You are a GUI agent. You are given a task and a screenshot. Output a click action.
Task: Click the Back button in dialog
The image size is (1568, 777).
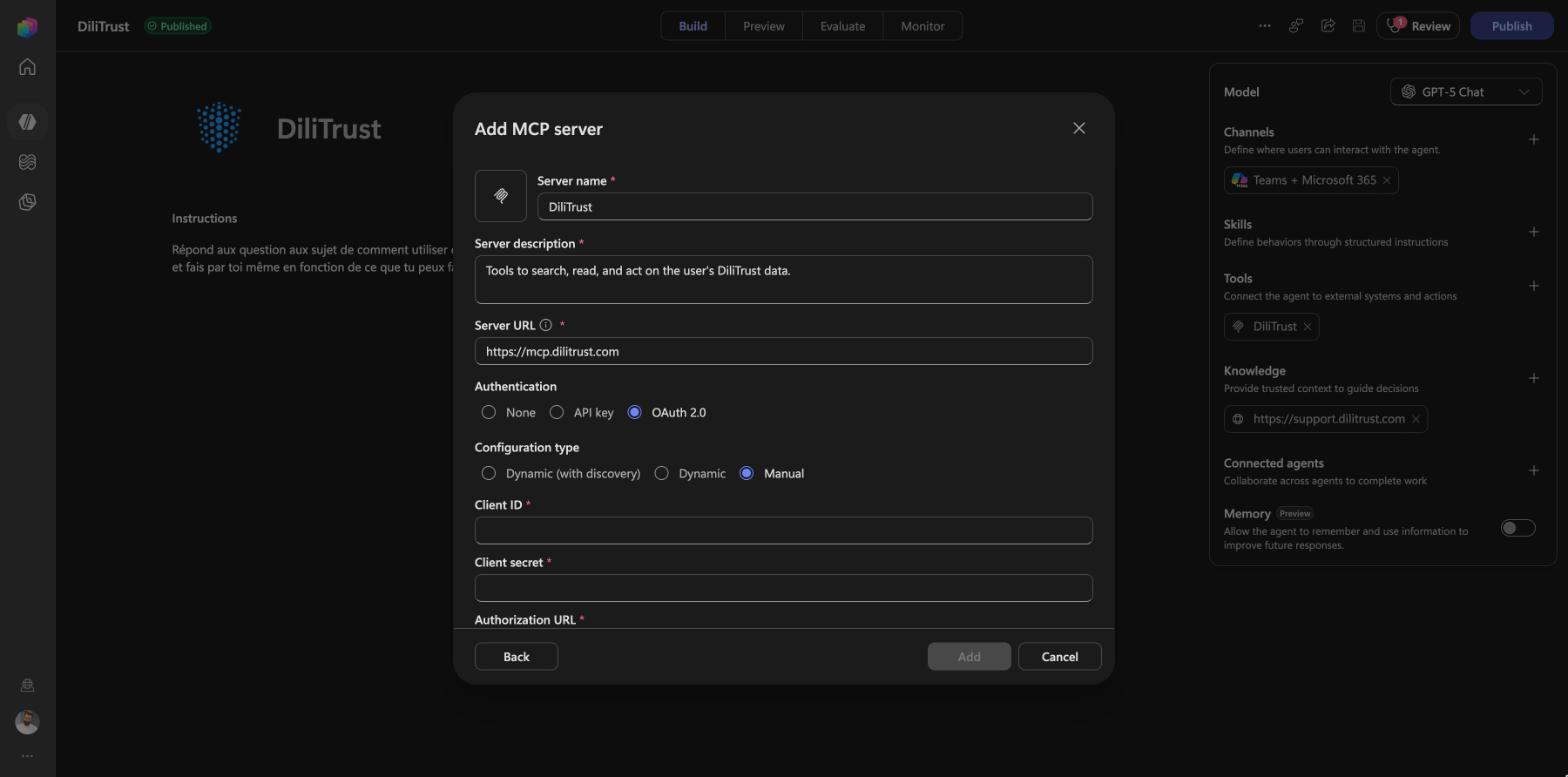tap(516, 656)
